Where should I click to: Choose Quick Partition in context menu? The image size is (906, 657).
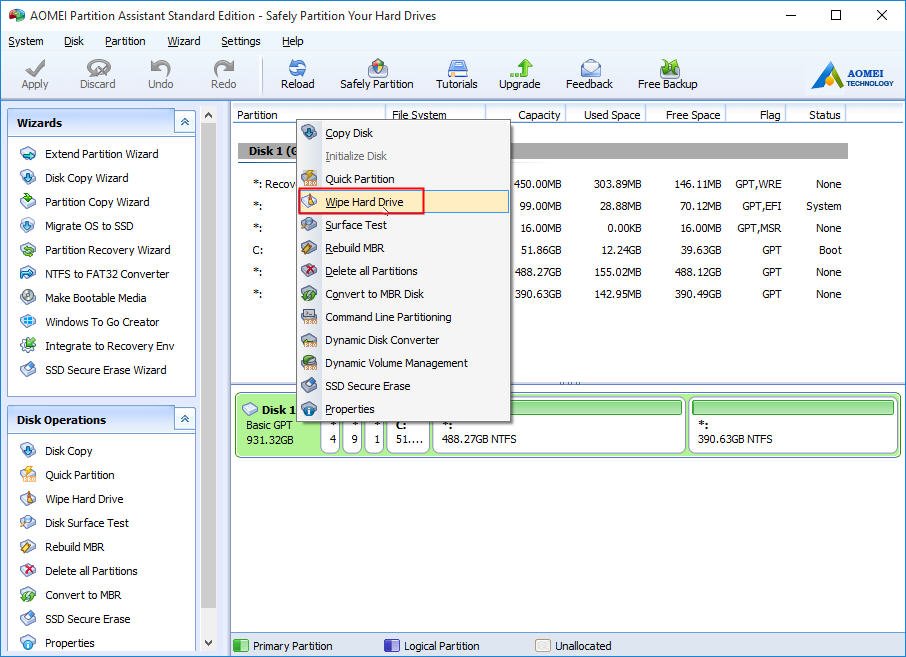point(403,179)
